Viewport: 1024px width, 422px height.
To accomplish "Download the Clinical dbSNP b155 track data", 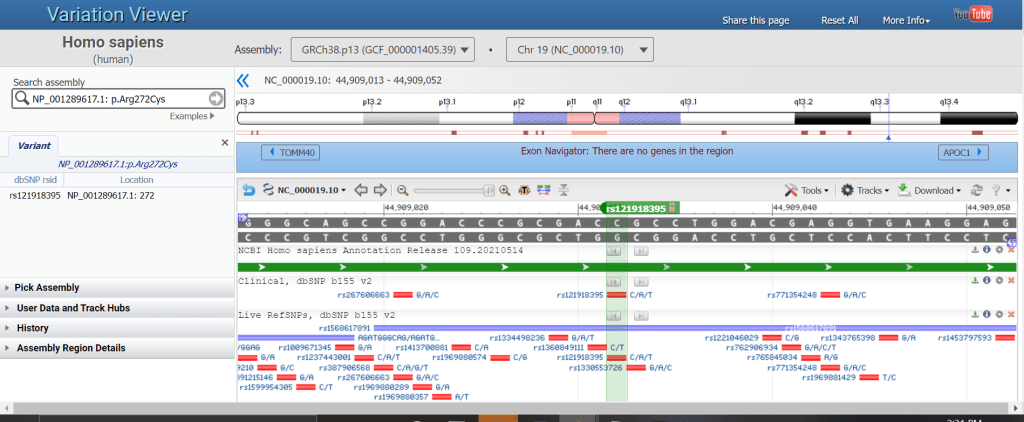I will pyautogui.click(x=976, y=280).
